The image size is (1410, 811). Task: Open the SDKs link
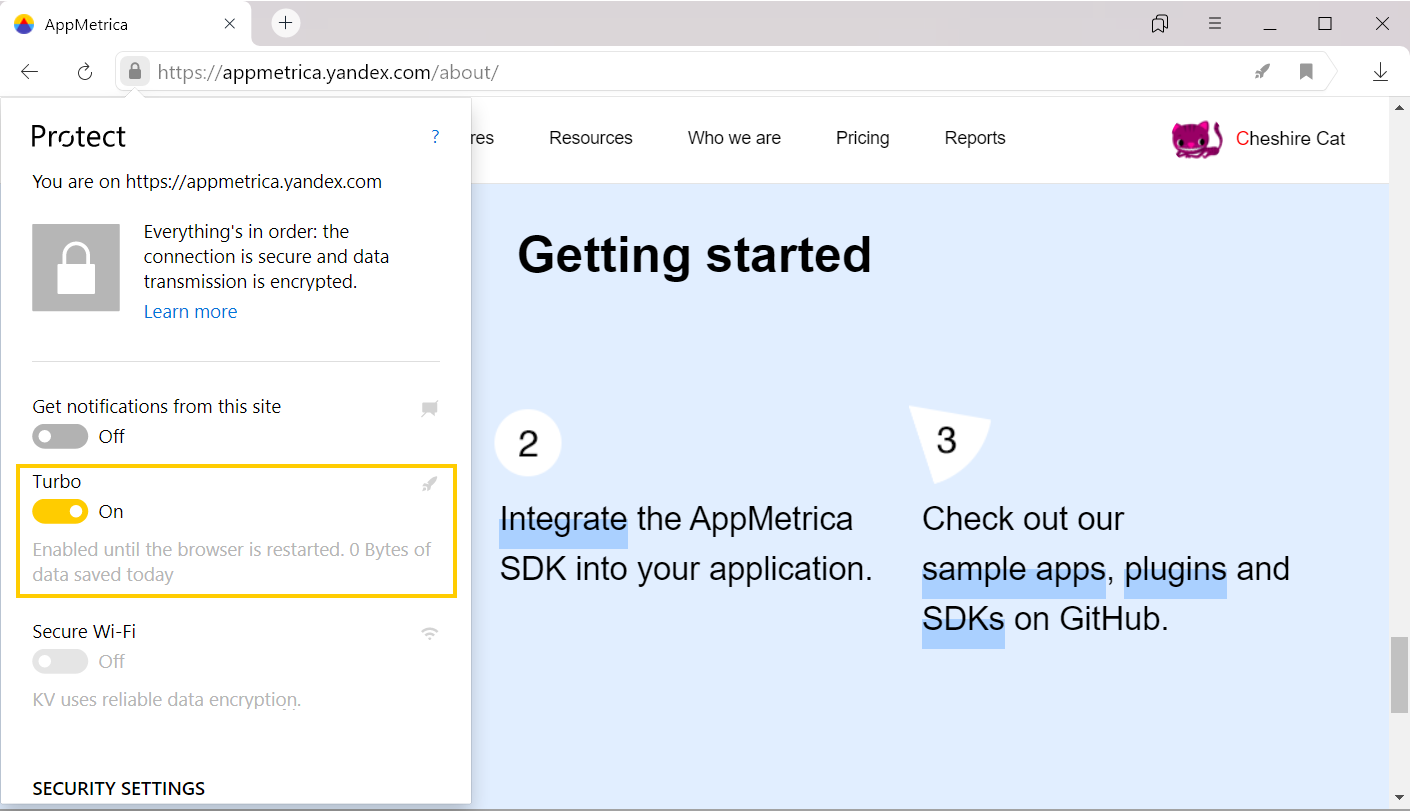(x=963, y=619)
